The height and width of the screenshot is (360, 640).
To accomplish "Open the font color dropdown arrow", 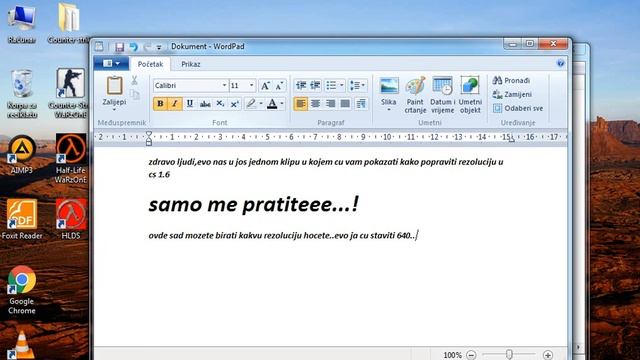I will pyautogui.click(x=282, y=104).
